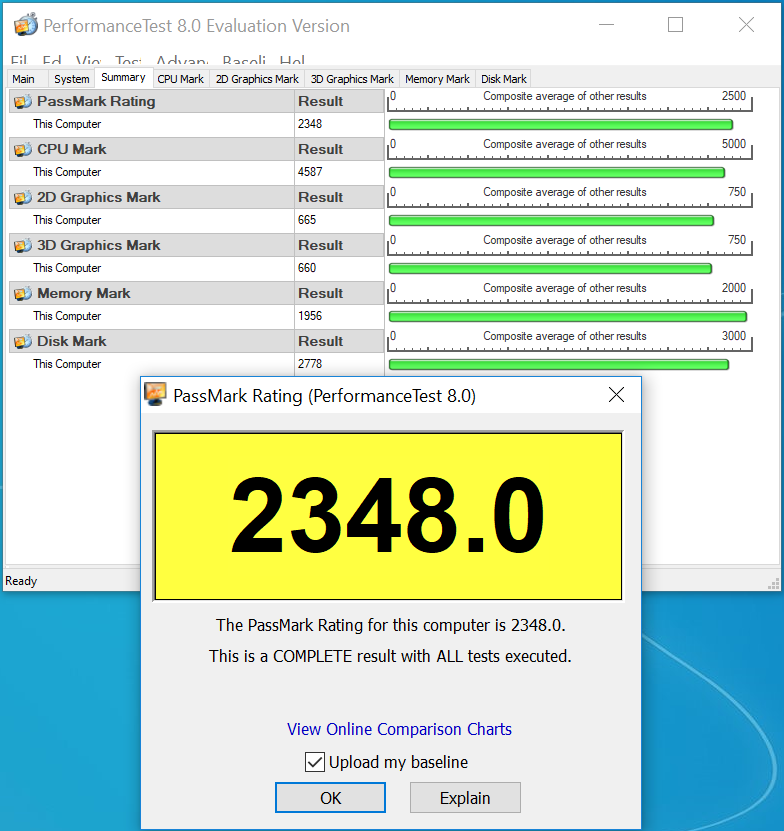Click the 1956 Memory Mark result value

pyautogui.click(x=310, y=316)
